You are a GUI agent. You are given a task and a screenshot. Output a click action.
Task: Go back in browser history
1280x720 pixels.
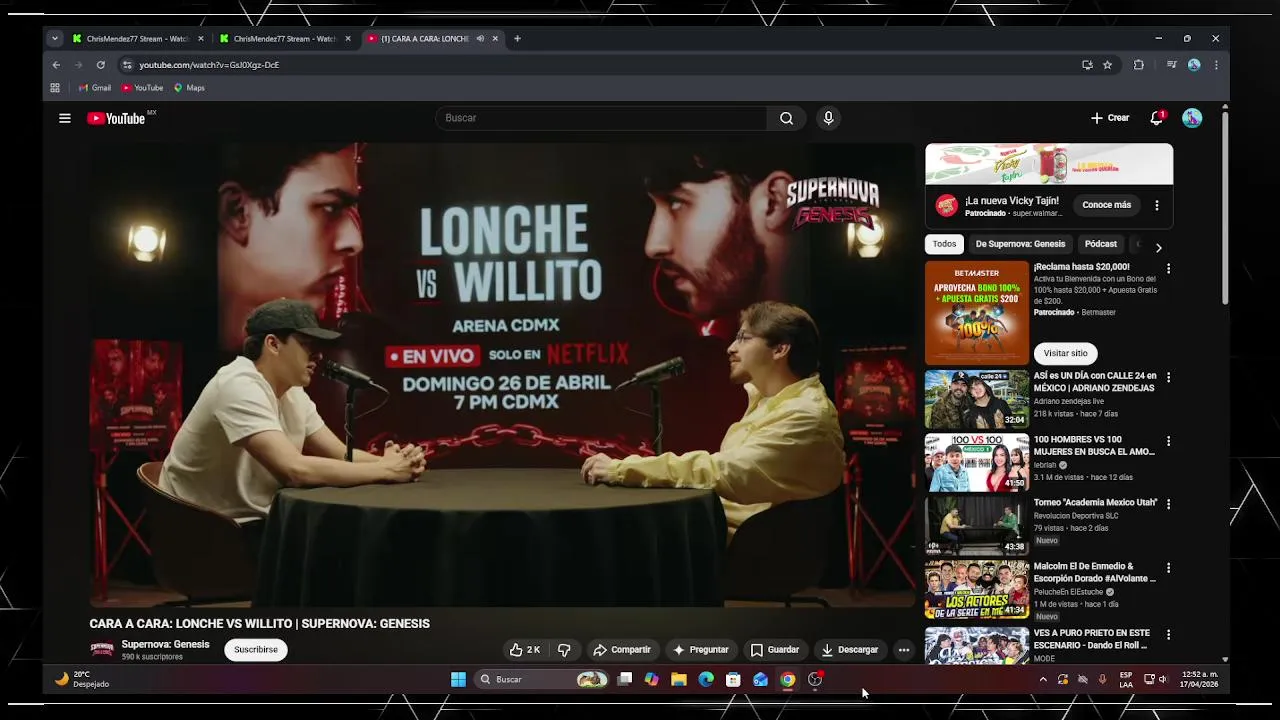tap(56, 65)
